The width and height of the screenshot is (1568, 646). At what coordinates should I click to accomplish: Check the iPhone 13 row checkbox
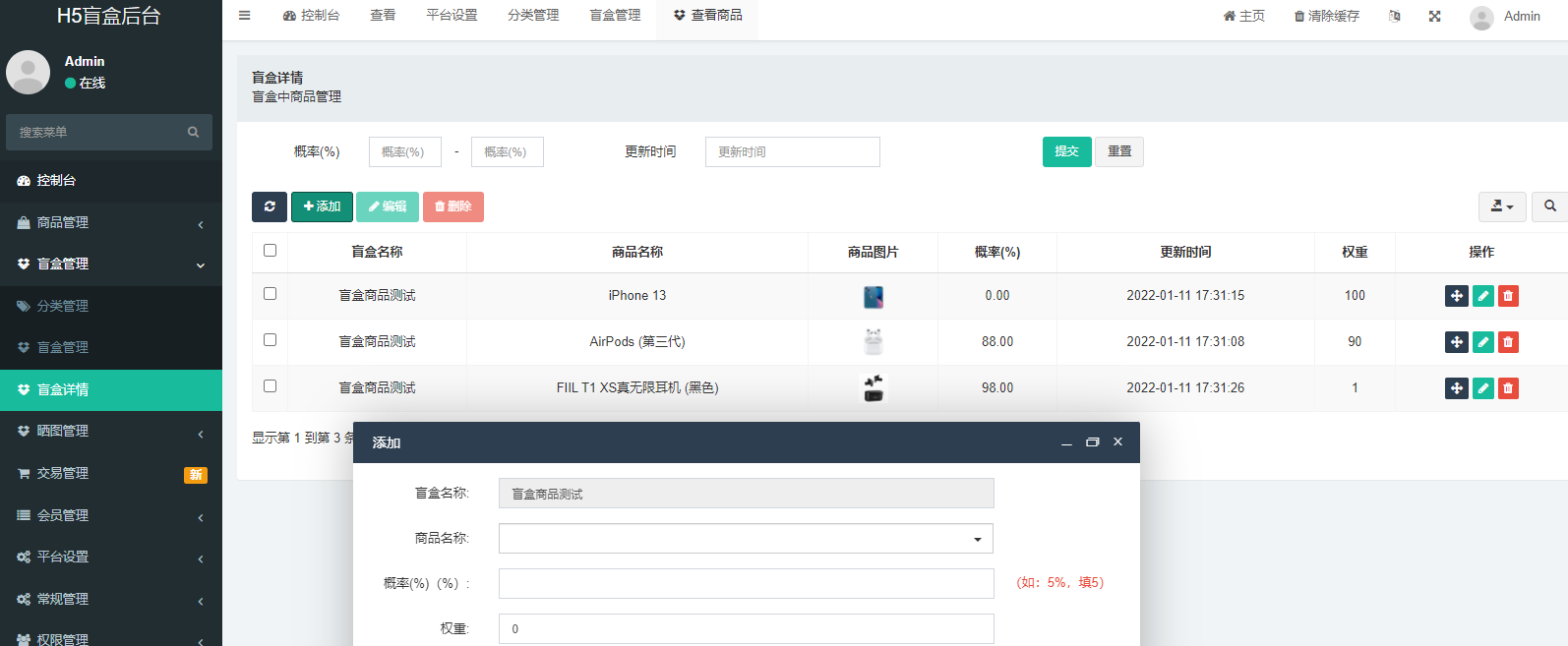[x=271, y=294]
